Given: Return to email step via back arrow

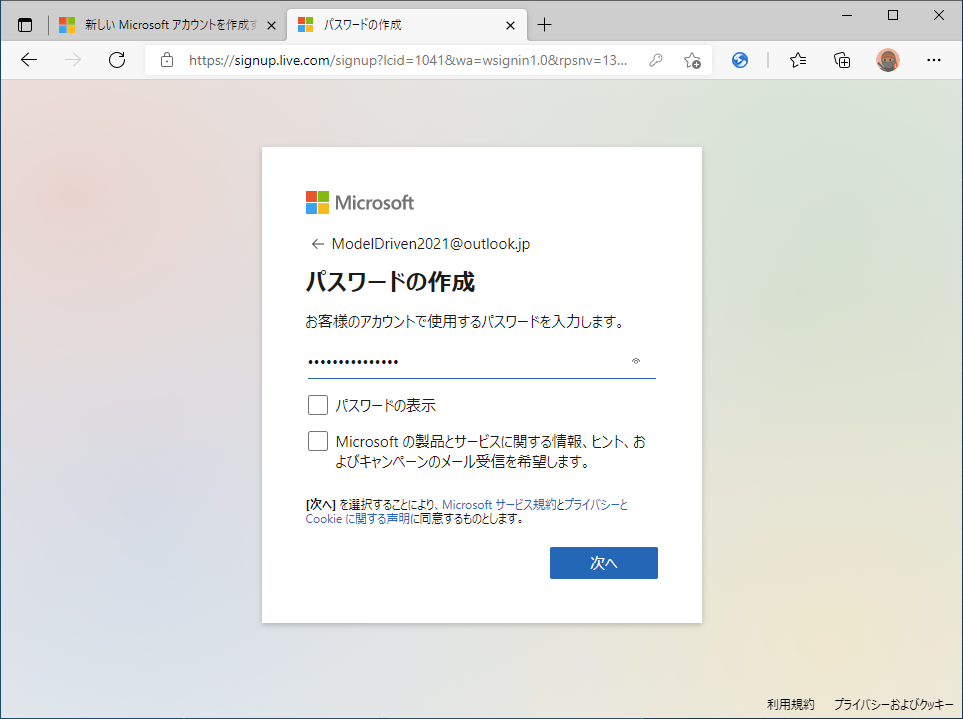Looking at the screenshot, I should (x=317, y=244).
